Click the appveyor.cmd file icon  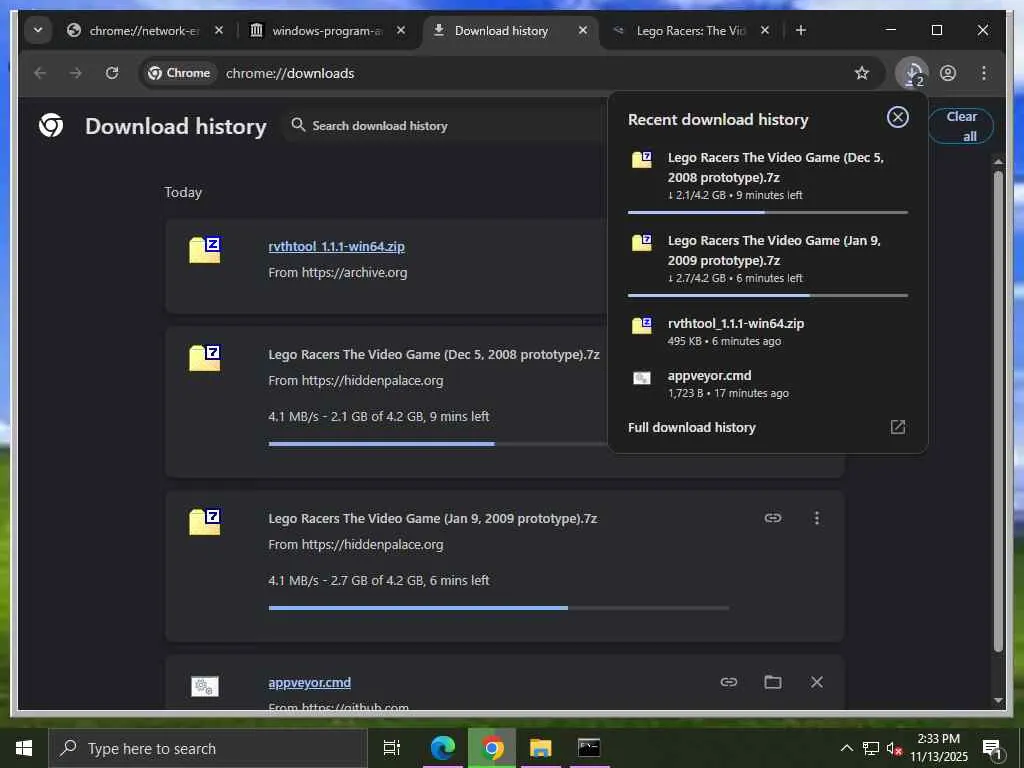click(x=204, y=686)
